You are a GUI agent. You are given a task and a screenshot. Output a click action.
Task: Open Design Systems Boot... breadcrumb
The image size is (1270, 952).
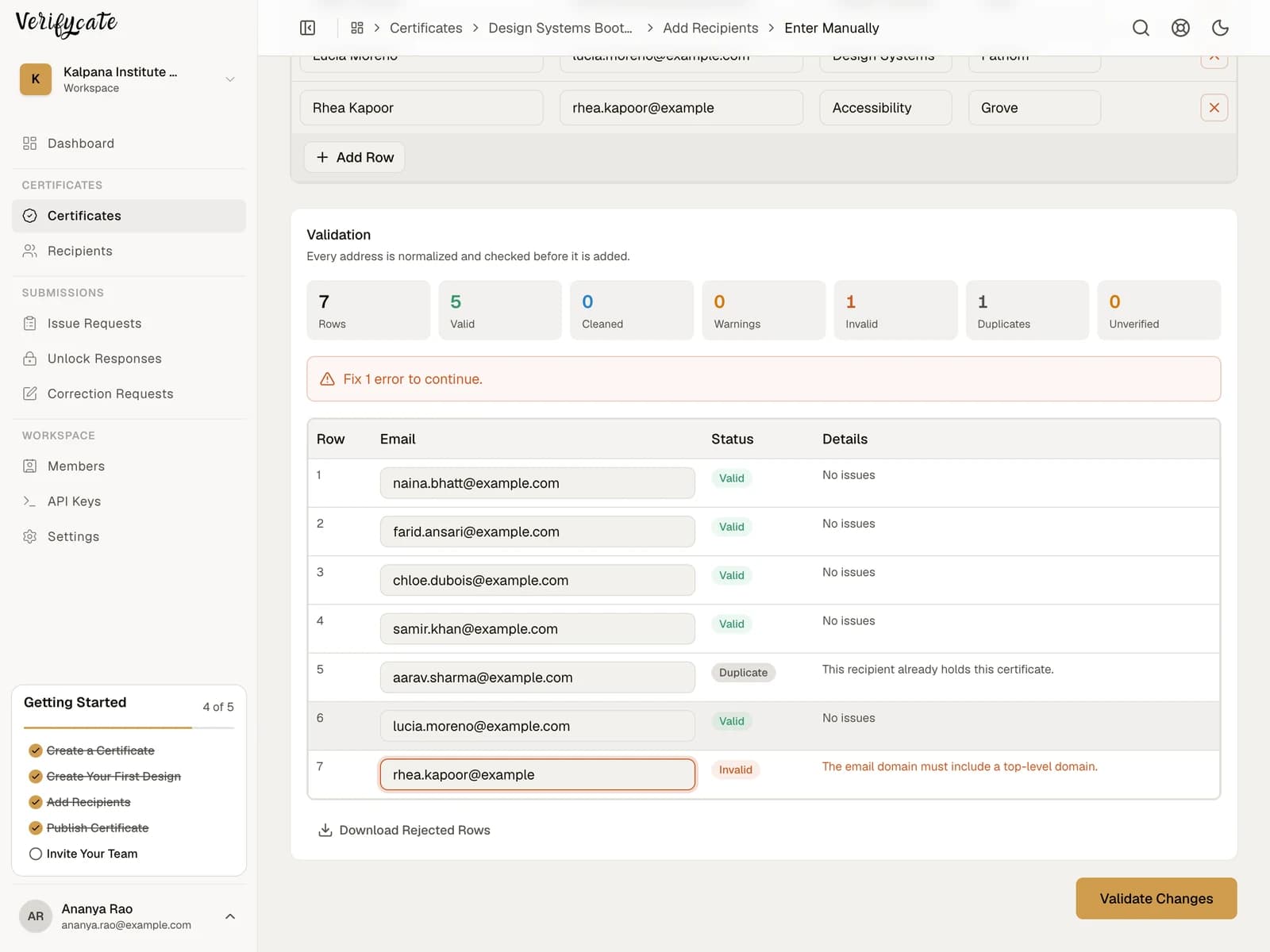coord(560,28)
